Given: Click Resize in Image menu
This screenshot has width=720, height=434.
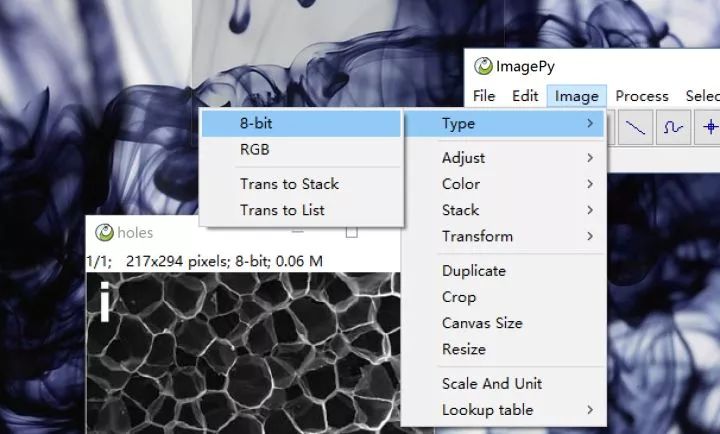Looking at the screenshot, I should pyautogui.click(x=504, y=349).
